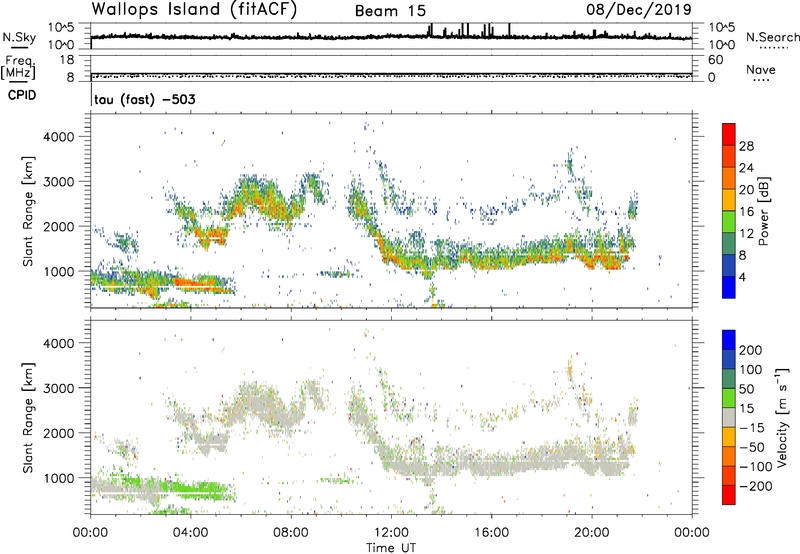
Task: Click the '-50' velocity colorbar value
Action: pos(752,447)
